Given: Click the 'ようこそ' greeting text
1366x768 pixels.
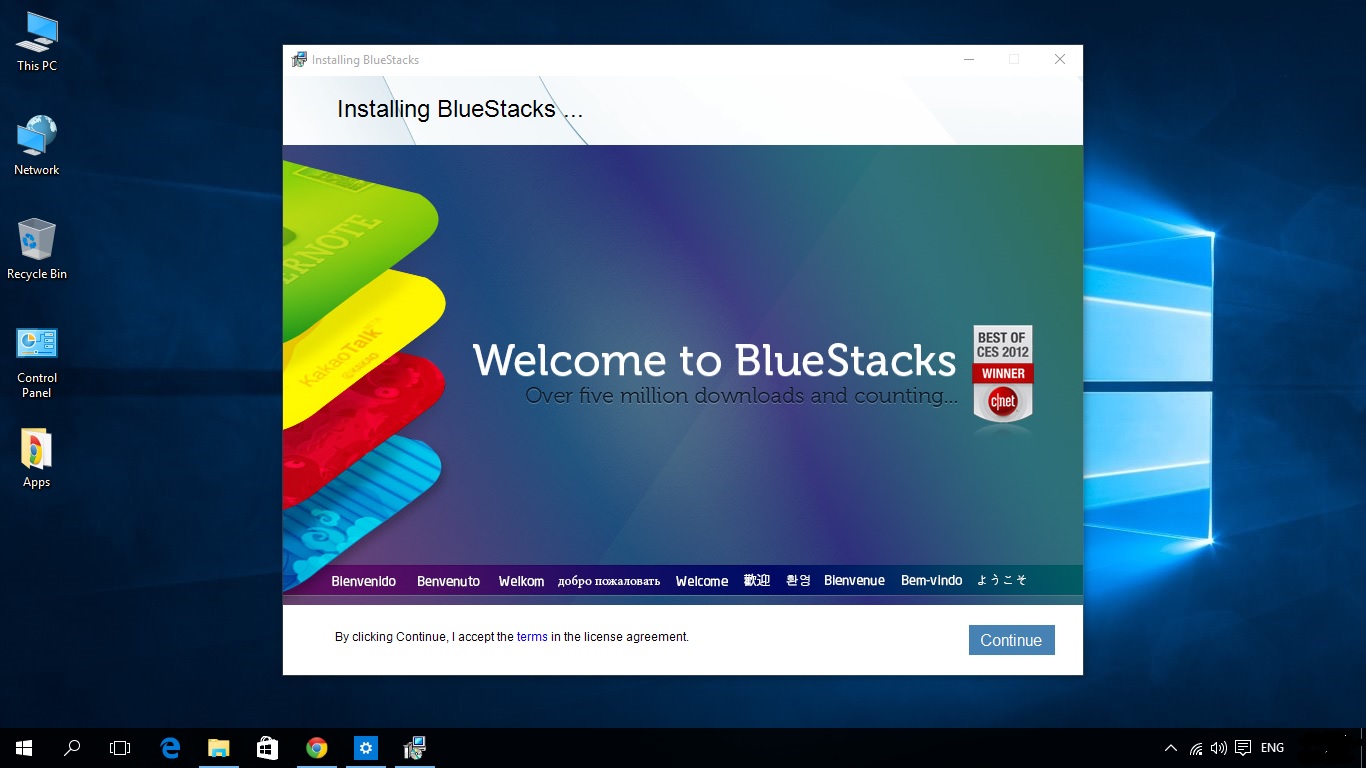Looking at the screenshot, I should pyautogui.click(x=1001, y=580).
